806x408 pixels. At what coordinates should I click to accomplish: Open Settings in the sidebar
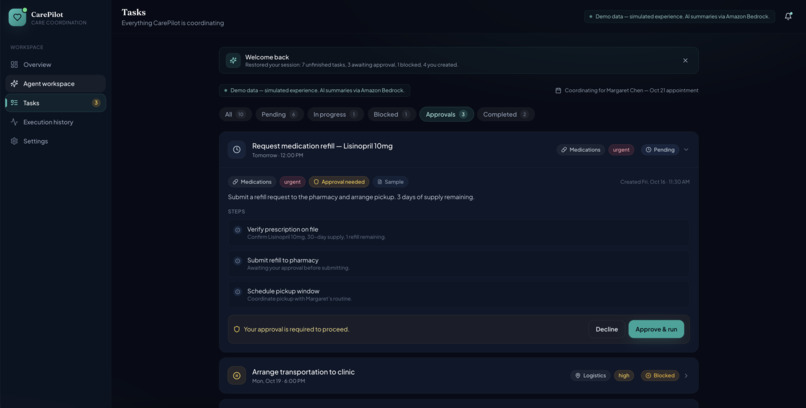[56, 141]
